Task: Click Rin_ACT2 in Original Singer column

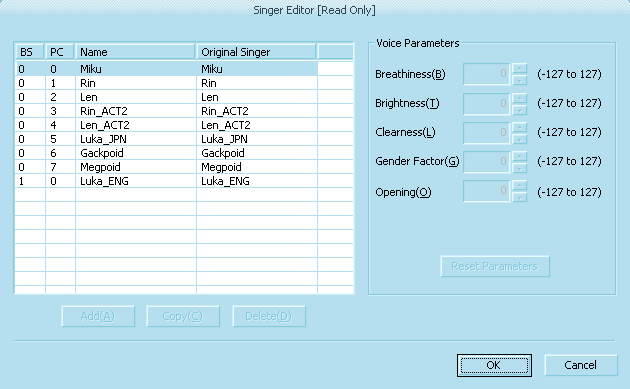Action: [225, 111]
